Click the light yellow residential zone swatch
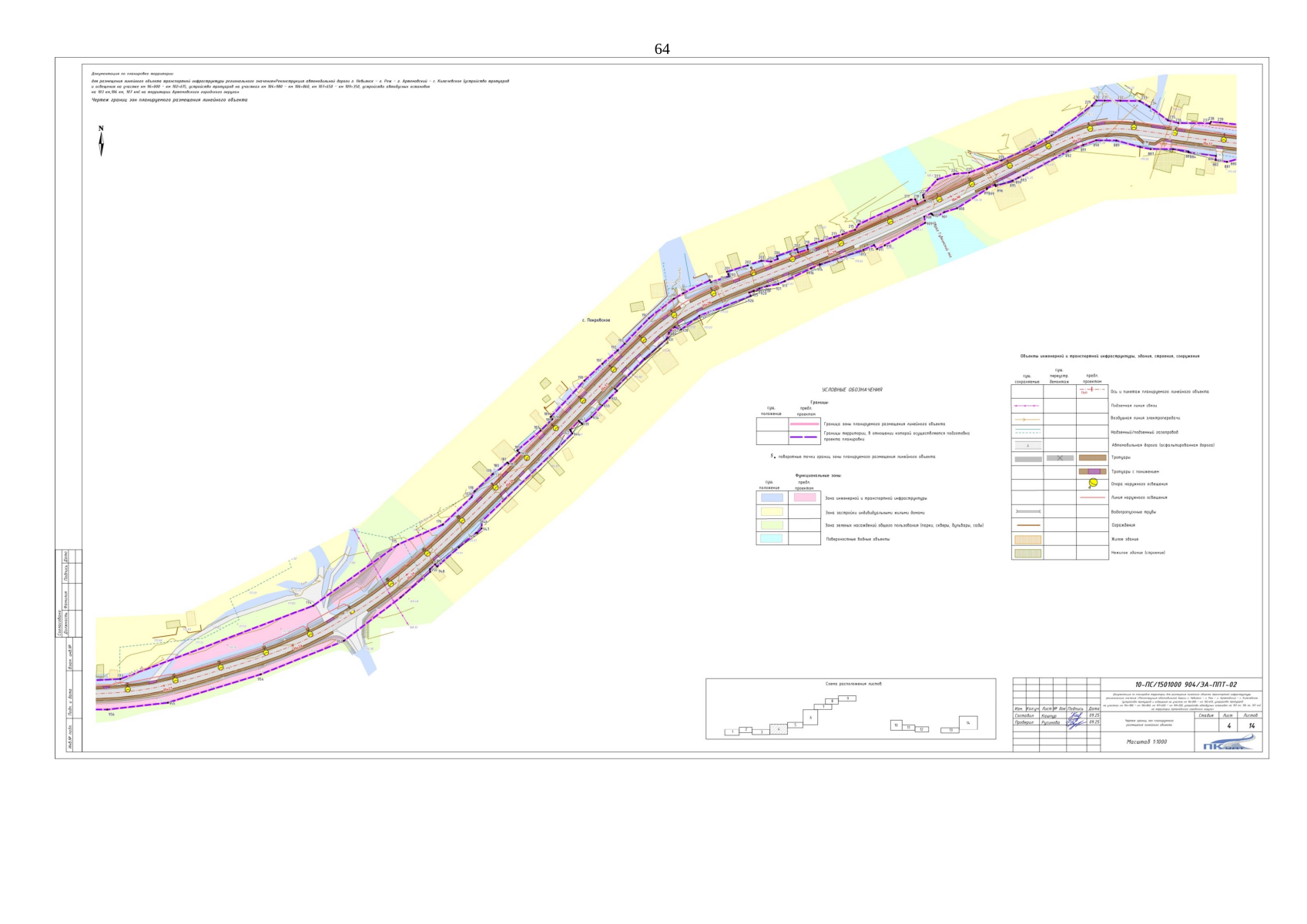 pyautogui.click(x=771, y=512)
